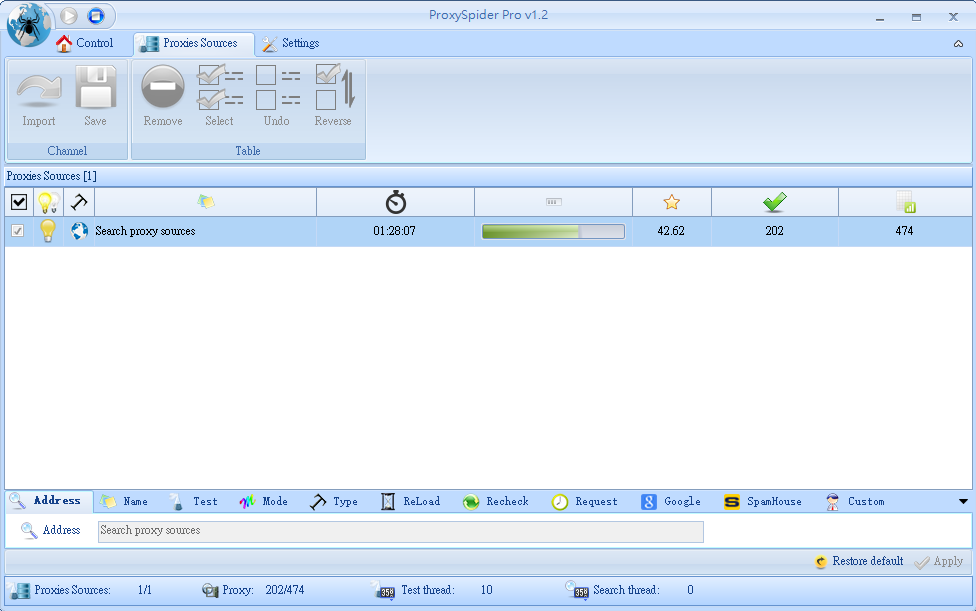Switch to the Control tab
The width and height of the screenshot is (976, 611).
pos(85,43)
